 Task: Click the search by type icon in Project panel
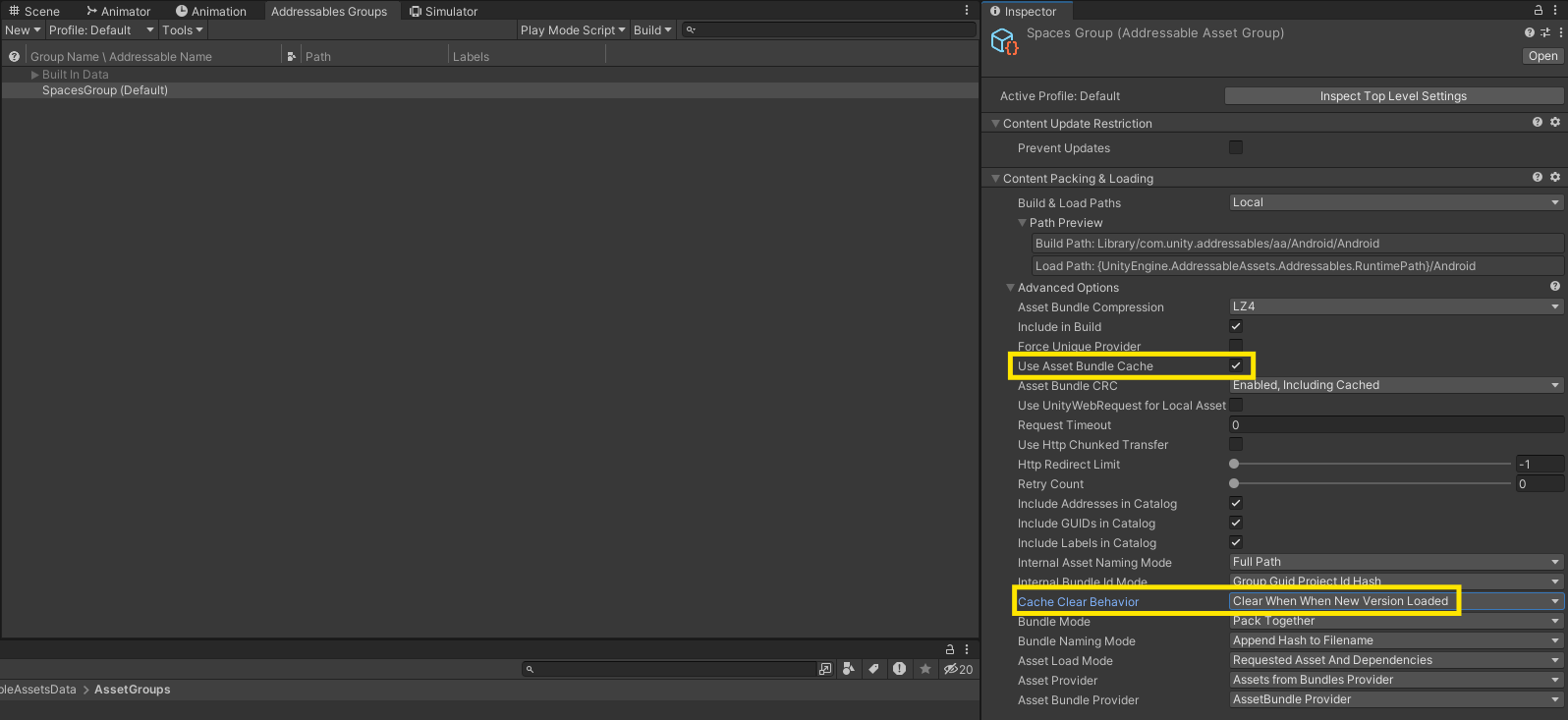(x=849, y=669)
